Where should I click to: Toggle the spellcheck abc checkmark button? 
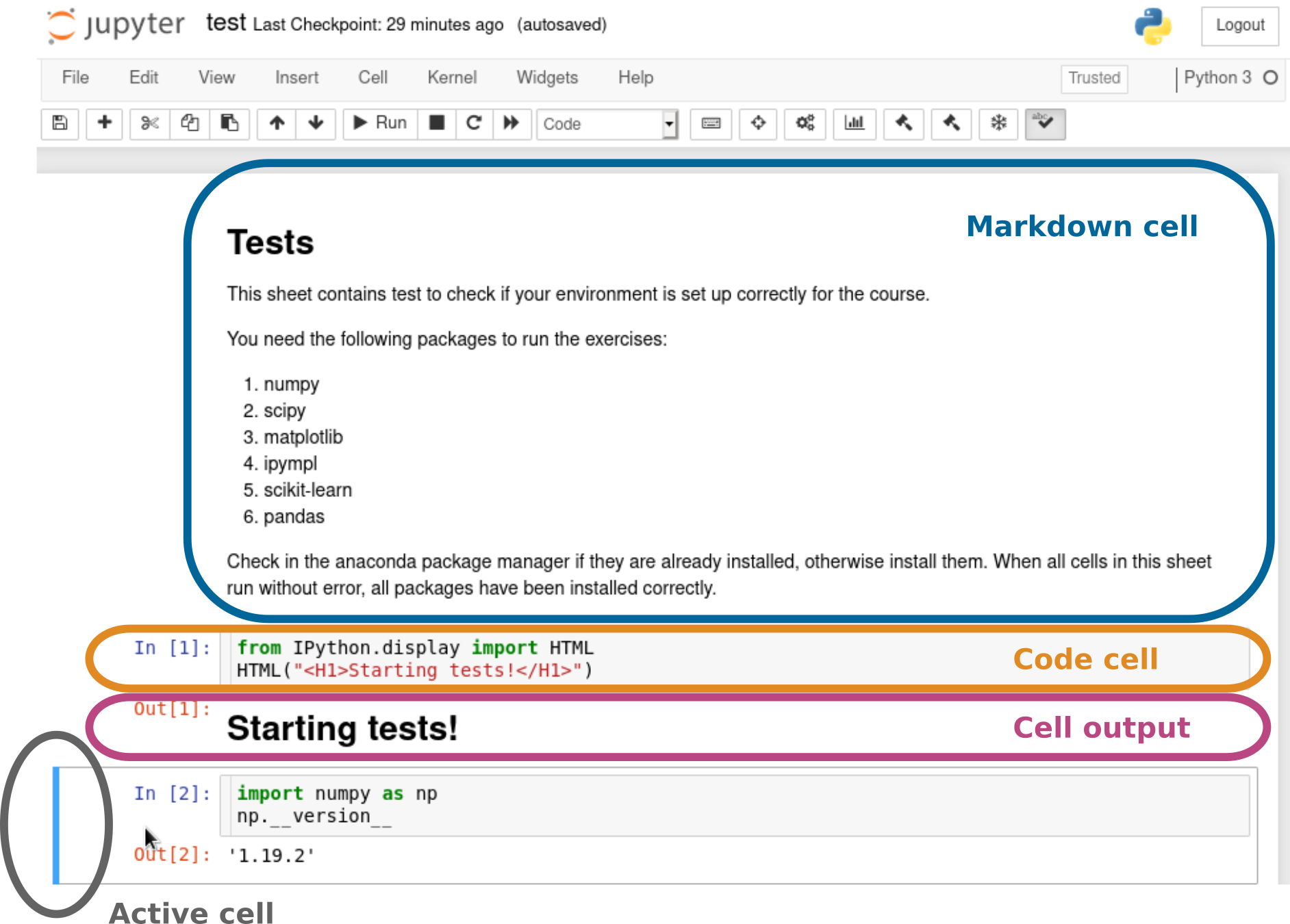(x=1044, y=123)
